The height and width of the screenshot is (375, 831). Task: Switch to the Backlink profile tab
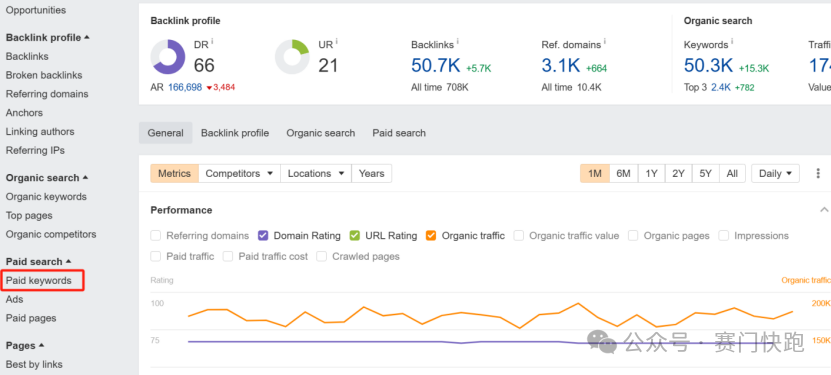(x=235, y=133)
